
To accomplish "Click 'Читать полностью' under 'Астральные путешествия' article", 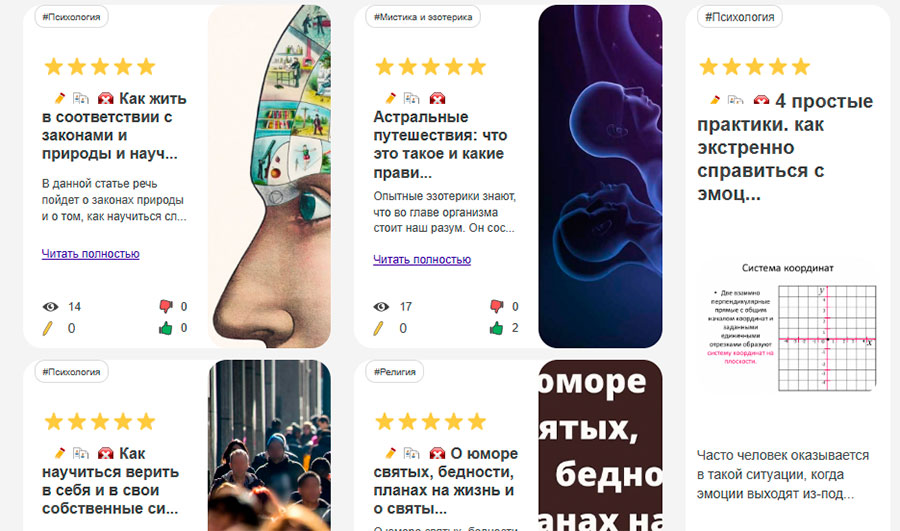I will (422, 259).
